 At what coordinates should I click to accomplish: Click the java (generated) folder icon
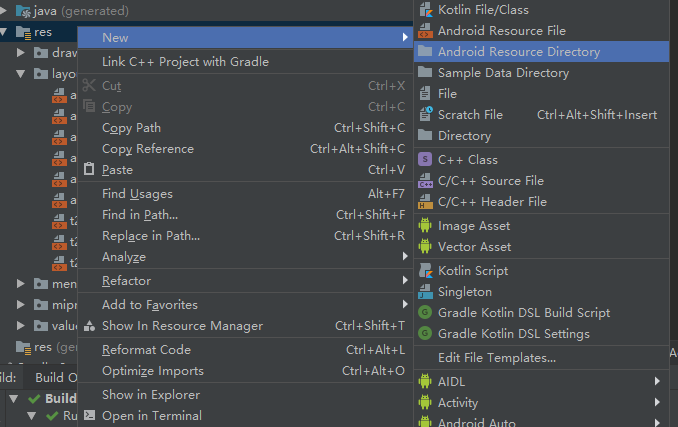(23, 11)
